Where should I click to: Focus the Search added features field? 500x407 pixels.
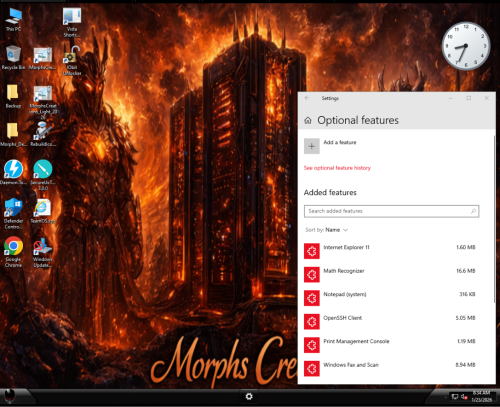click(x=391, y=211)
